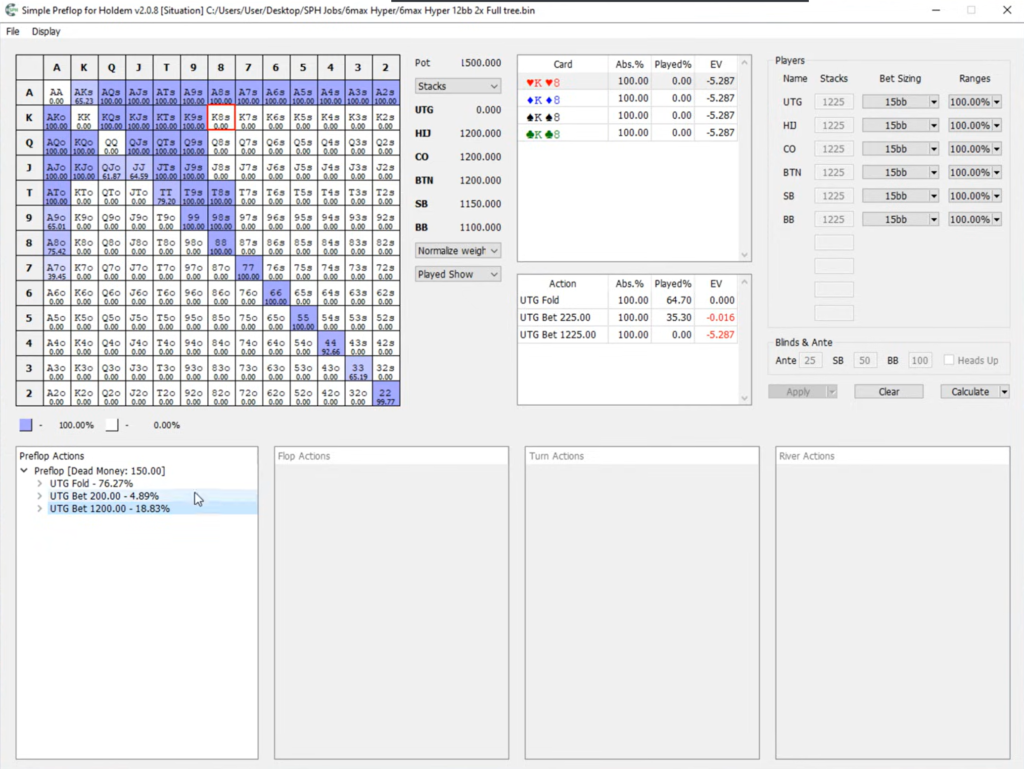
Task: Enable the Heads Up checkbox
Action: pos(949,360)
